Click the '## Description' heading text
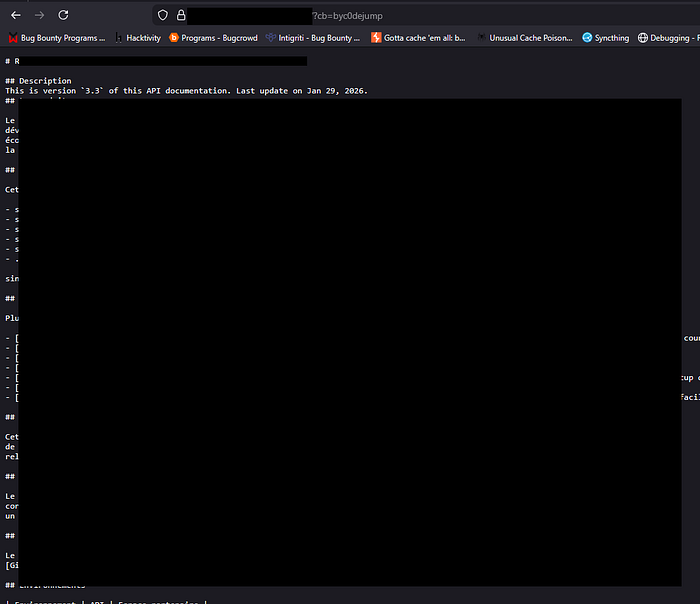Image resolution: width=700 pixels, height=604 pixels. click(38, 81)
